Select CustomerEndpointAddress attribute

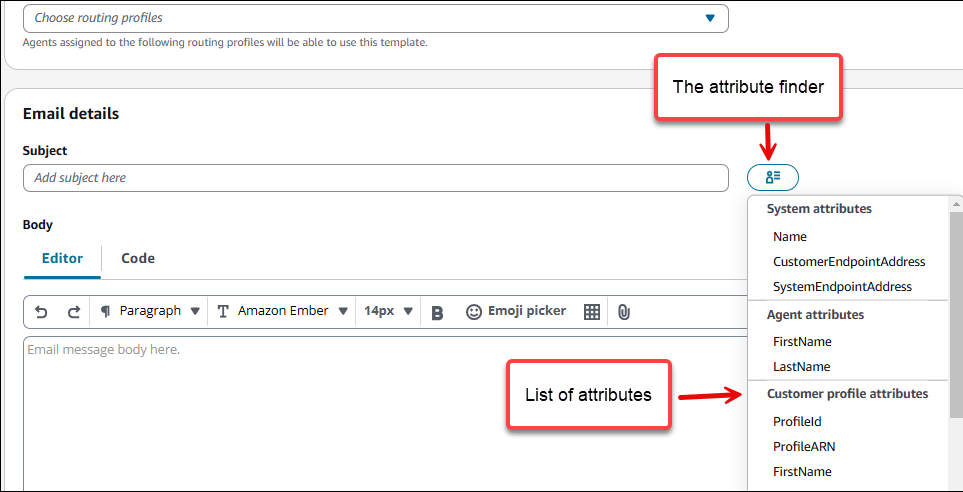pyautogui.click(x=849, y=262)
